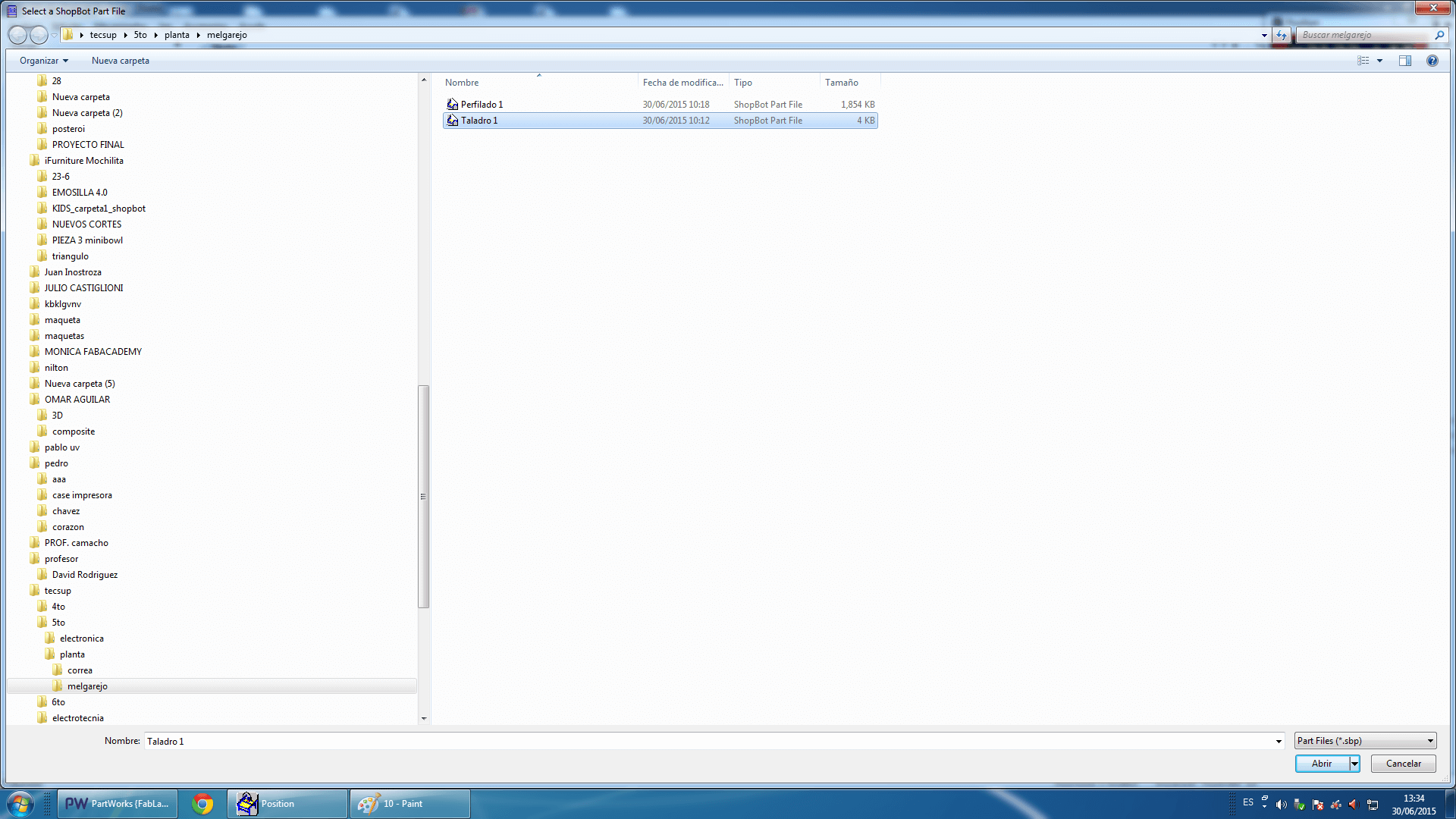Open the Abrir split-button arrow
Viewport: 1456px width, 819px height.
1354,764
